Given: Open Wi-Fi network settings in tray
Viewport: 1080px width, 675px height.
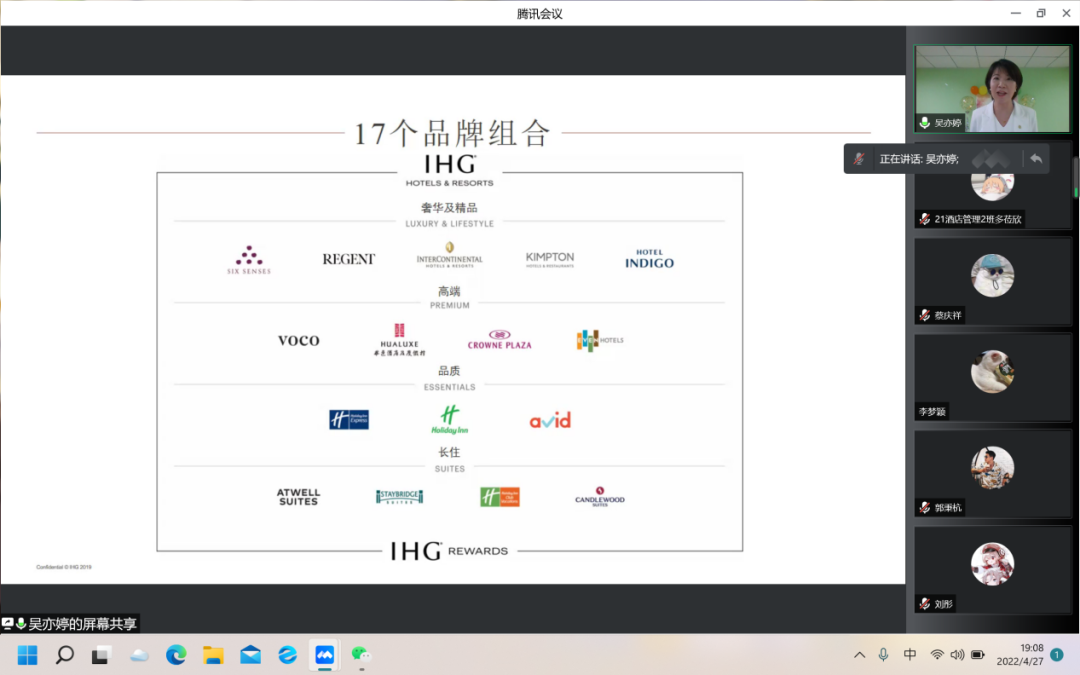Looking at the screenshot, I should (x=937, y=654).
